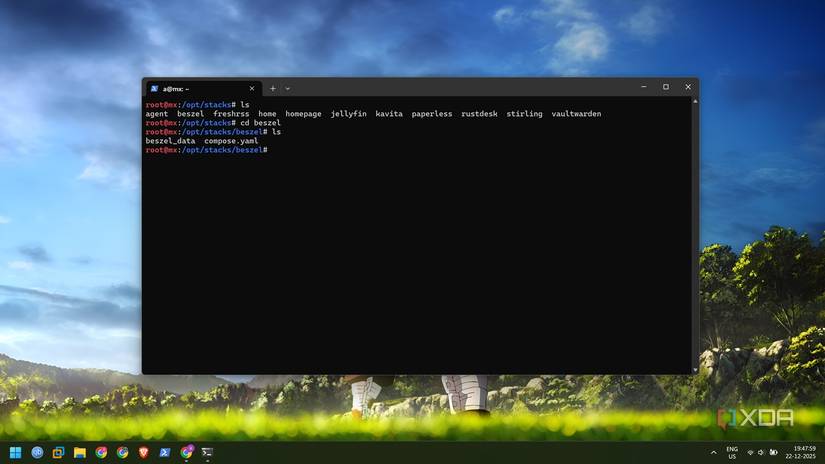Screen dimensions: 825x464
Task: Show hidden system tray icons
Action: (713, 452)
